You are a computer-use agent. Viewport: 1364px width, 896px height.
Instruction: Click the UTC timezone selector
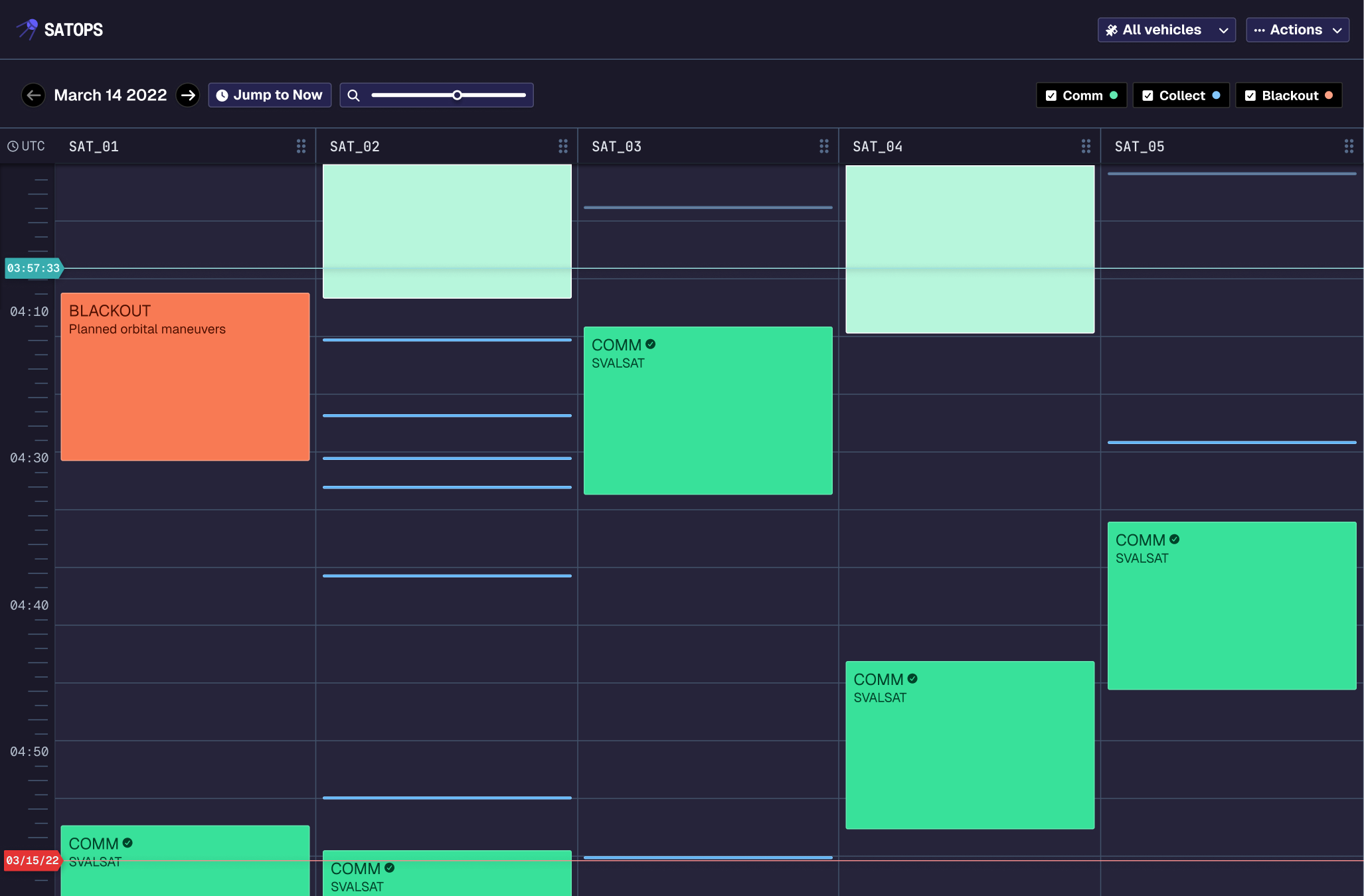(x=27, y=146)
